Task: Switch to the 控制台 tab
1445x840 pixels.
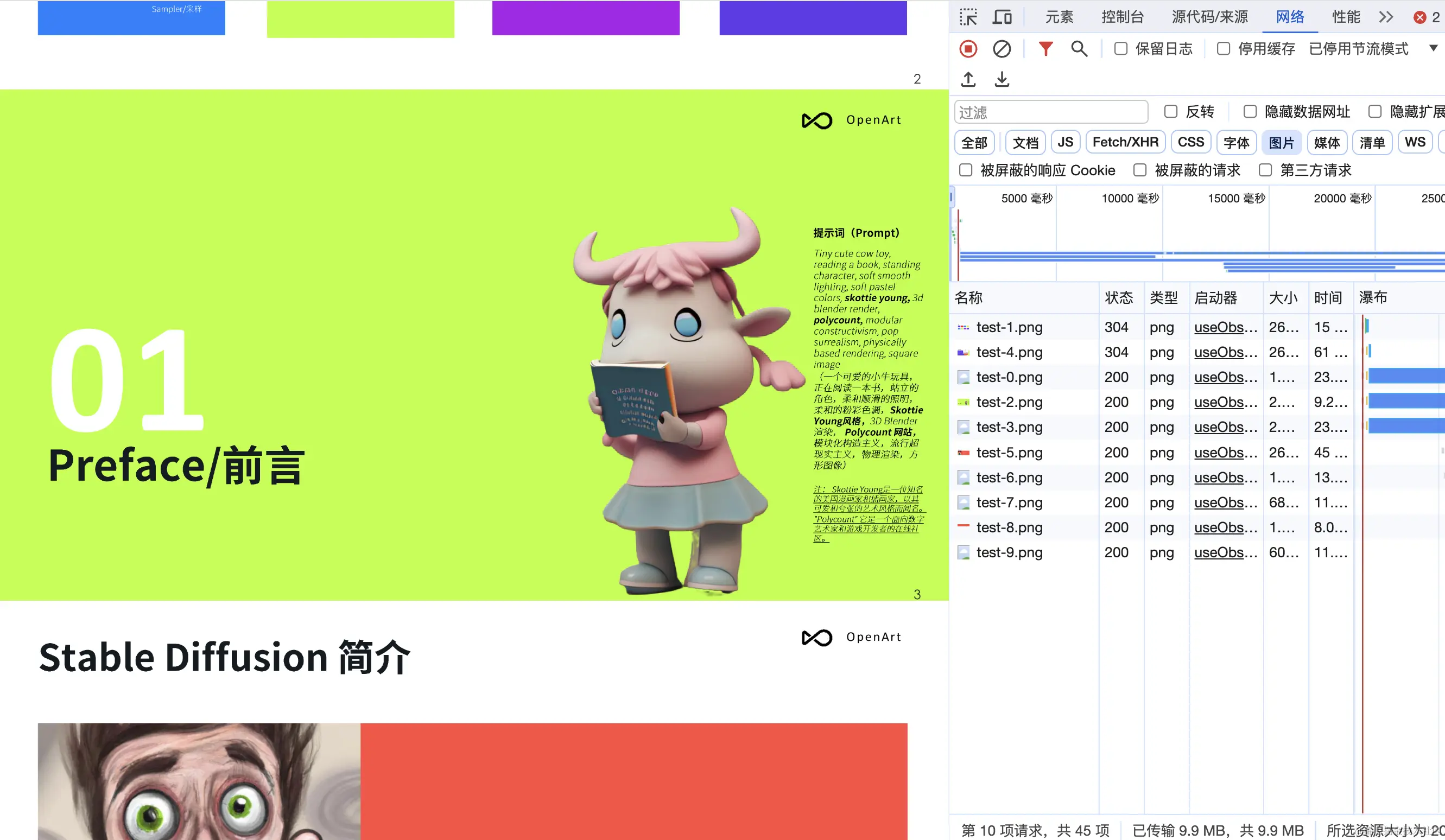Action: point(1122,17)
